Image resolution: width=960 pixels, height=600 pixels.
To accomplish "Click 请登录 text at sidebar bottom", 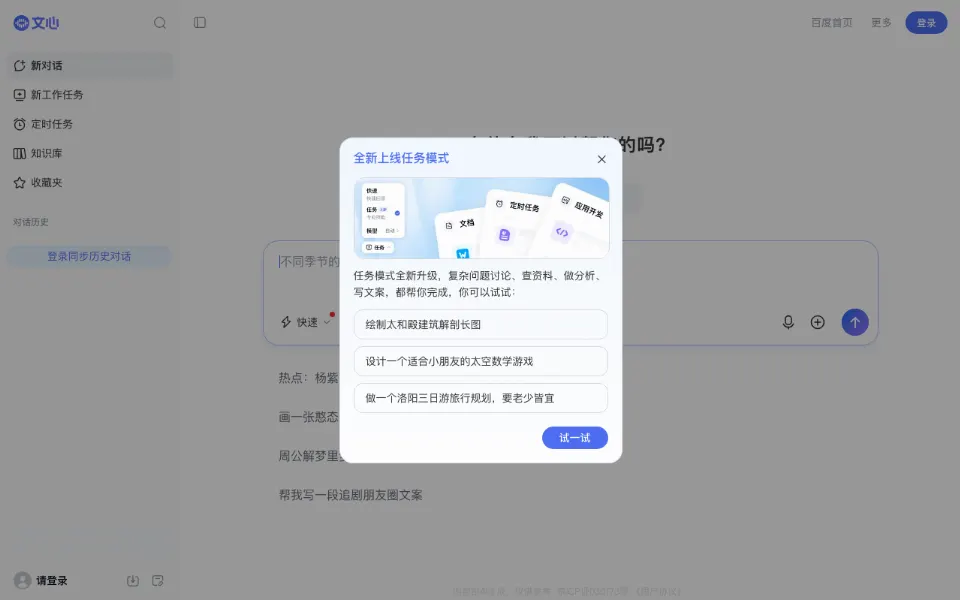I will point(51,580).
